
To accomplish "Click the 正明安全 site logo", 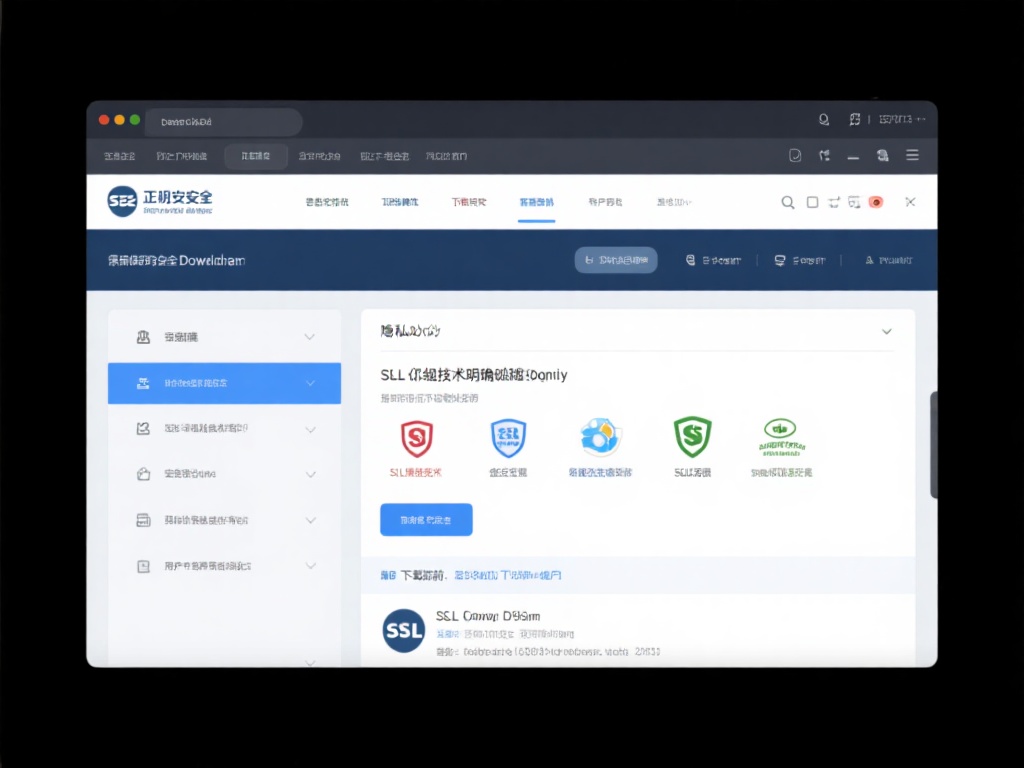I will coord(160,201).
